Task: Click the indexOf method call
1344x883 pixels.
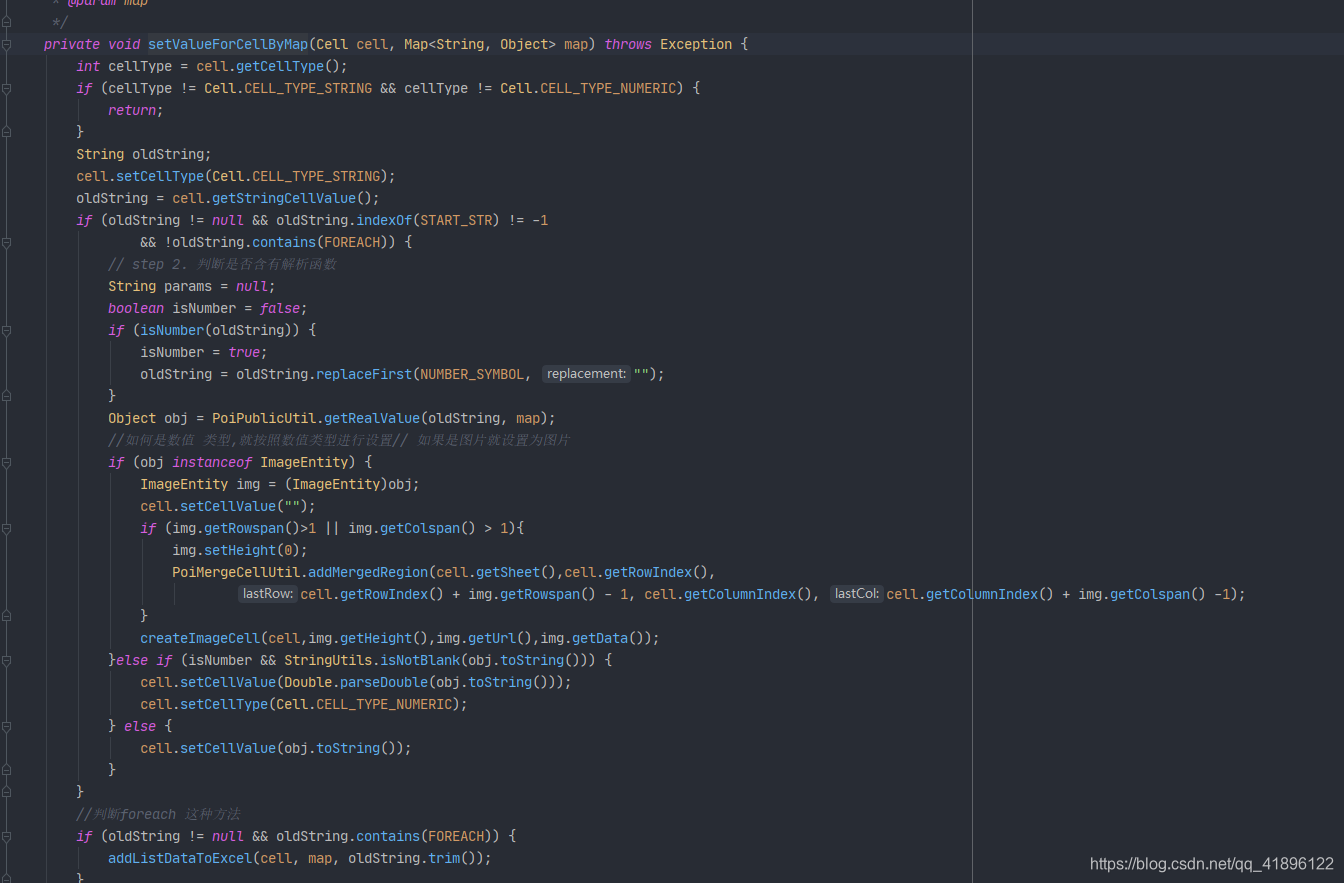Action: point(384,220)
